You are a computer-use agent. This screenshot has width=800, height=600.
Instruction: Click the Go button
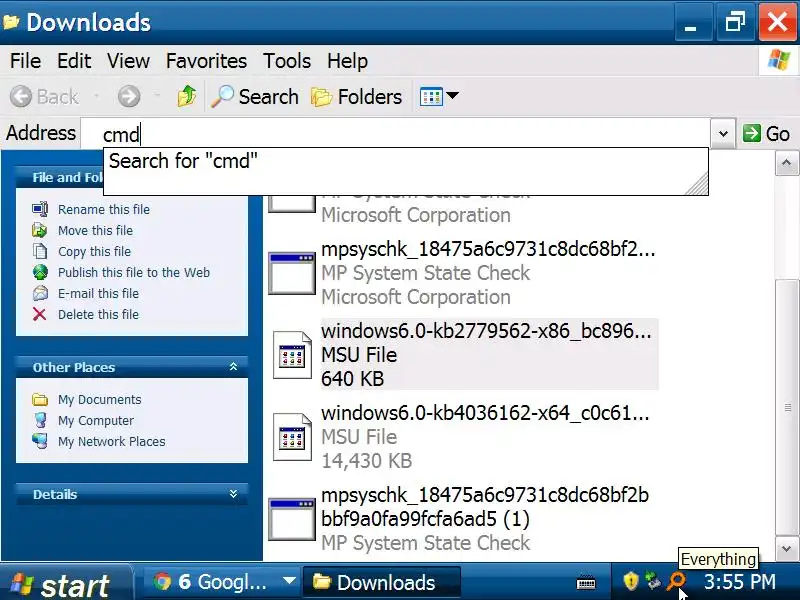(766, 134)
